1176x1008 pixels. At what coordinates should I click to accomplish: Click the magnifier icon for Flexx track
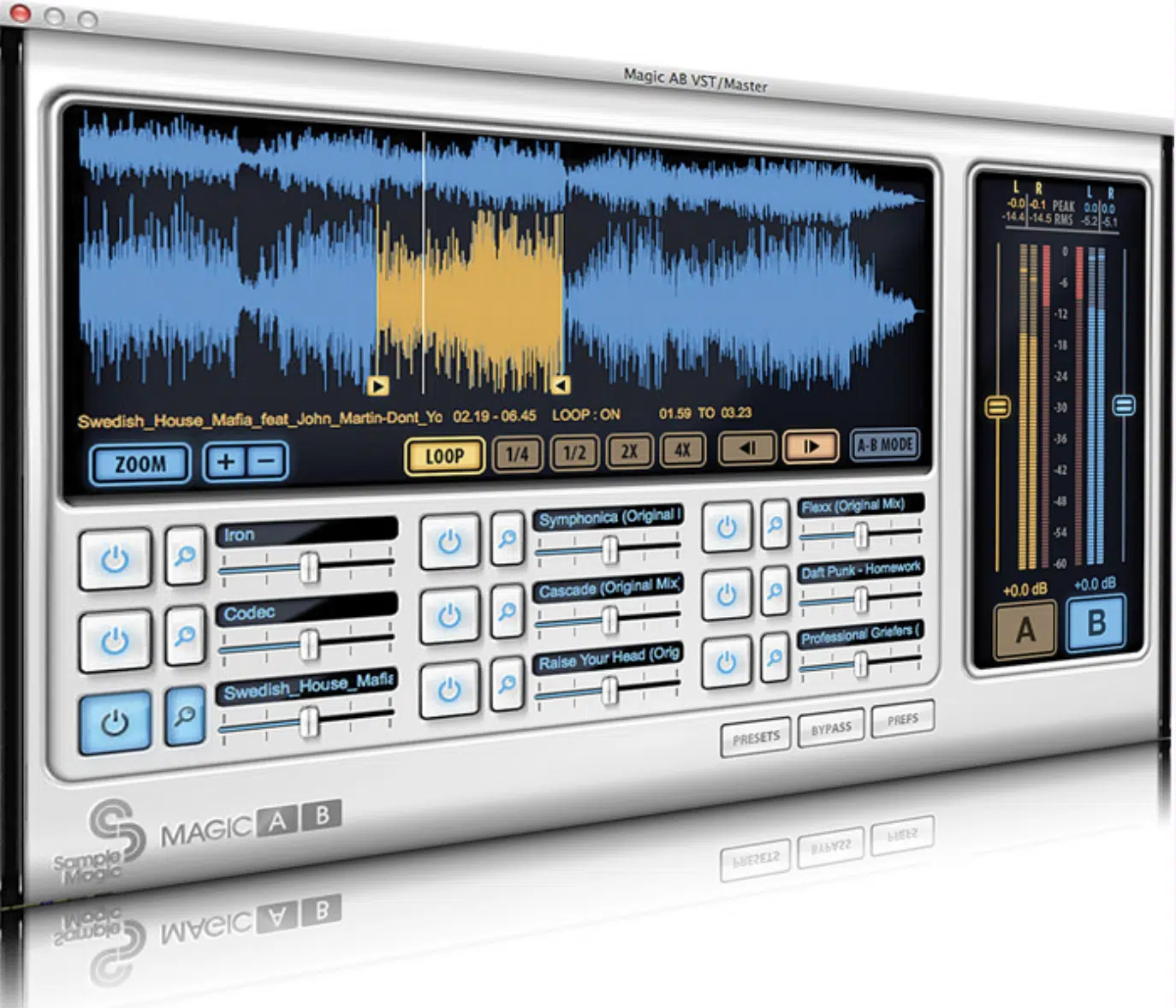coord(775,524)
